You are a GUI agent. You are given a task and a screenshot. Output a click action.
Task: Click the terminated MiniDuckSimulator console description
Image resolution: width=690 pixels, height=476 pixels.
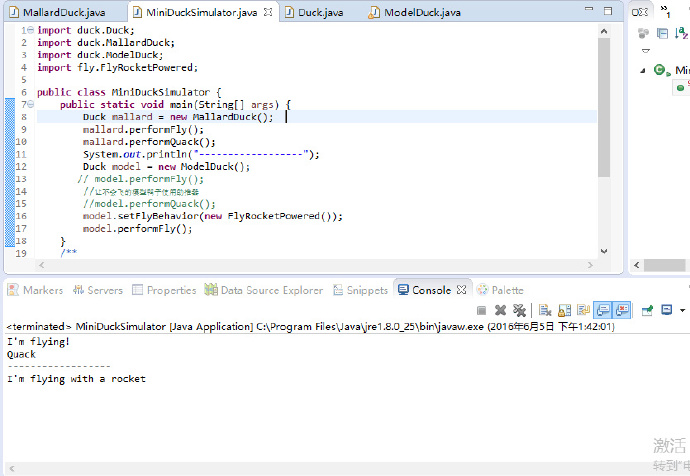point(311,326)
